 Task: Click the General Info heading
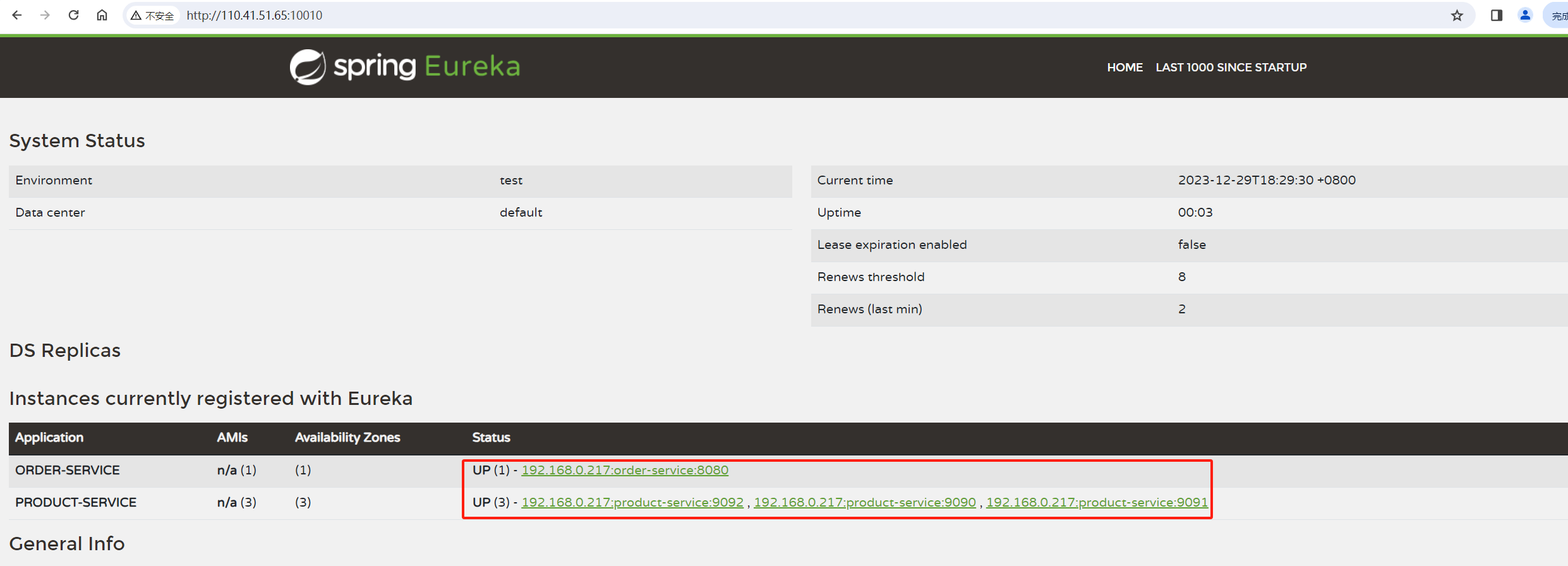click(x=67, y=543)
